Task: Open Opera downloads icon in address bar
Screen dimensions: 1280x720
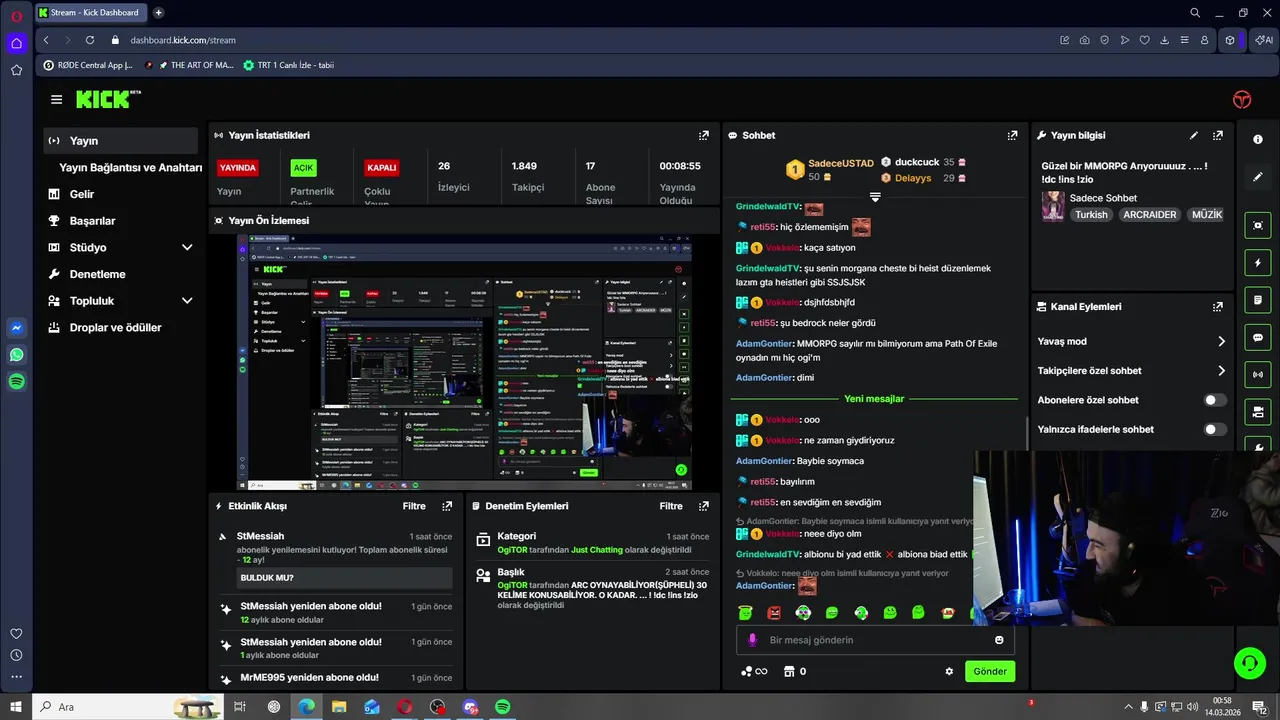Action: click(x=1164, y=40)
